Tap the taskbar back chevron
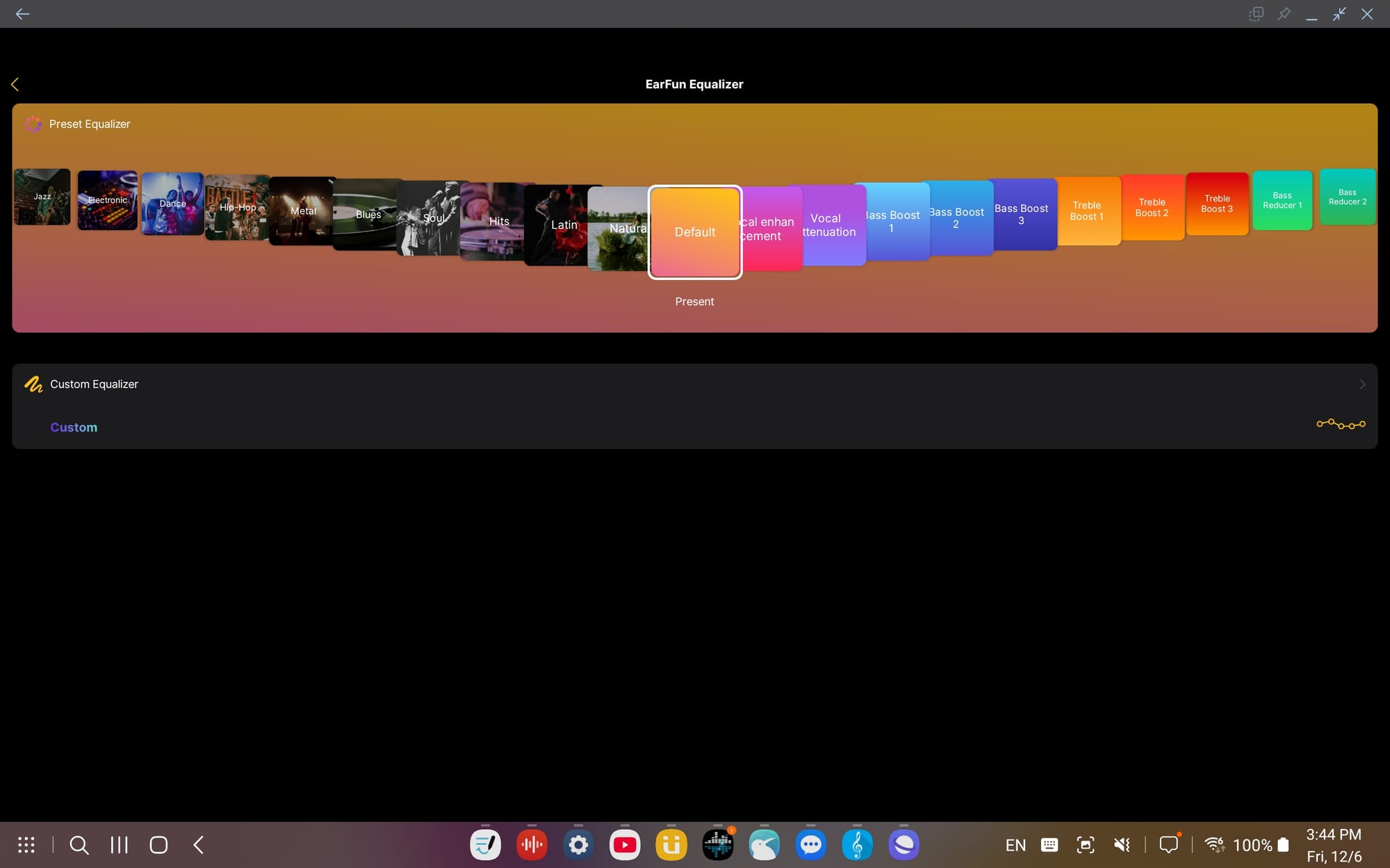The width and height of the screenshot is (1390, 868). point(198,845)
